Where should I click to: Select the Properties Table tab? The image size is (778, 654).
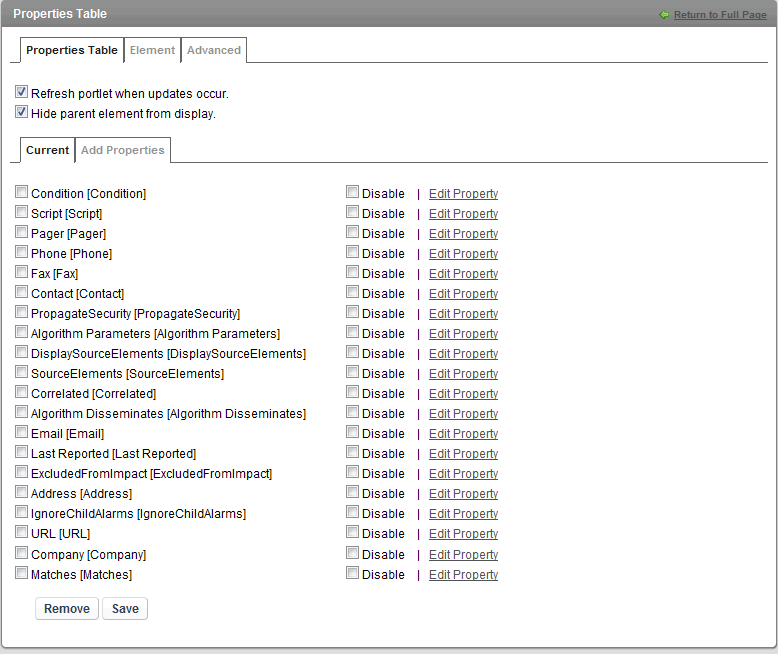[x=72, y=50]
